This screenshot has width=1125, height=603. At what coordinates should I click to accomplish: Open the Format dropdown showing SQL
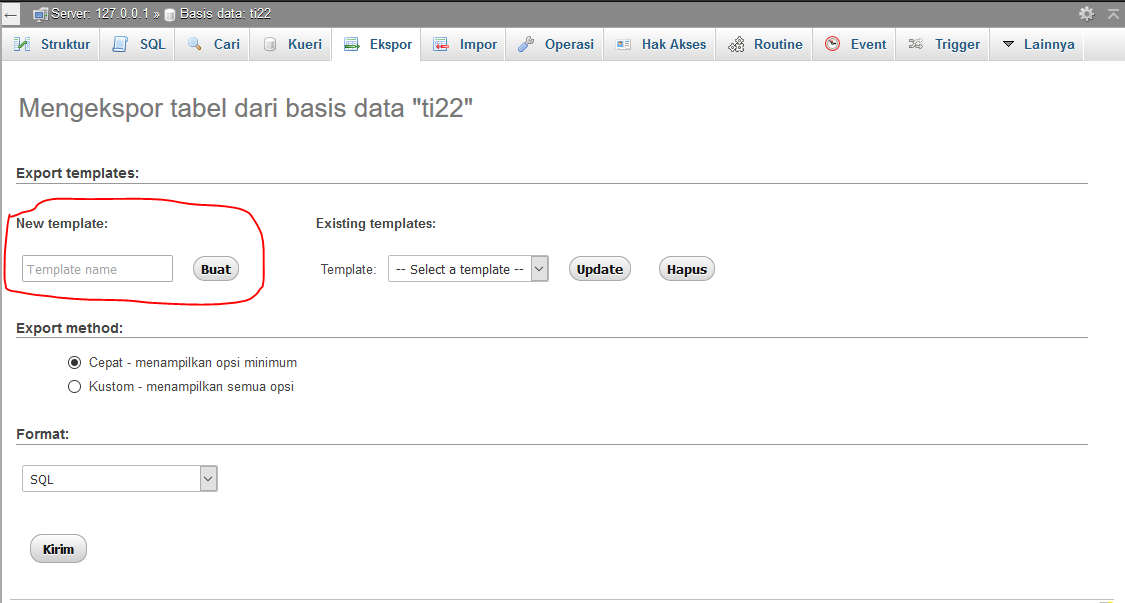click(119, 479)
